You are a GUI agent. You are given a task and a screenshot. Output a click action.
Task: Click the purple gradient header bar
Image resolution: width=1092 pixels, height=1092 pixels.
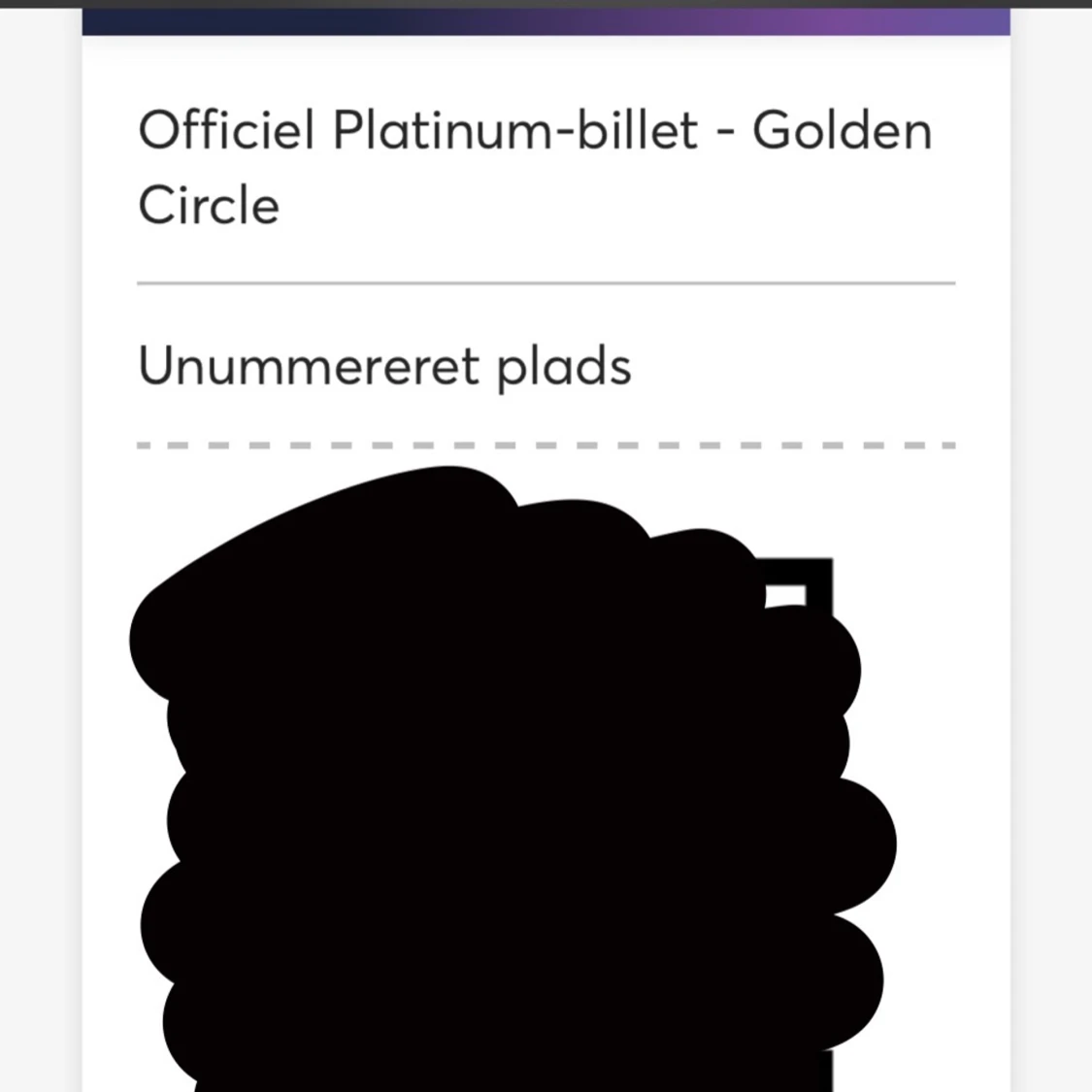tap(546, 21)
